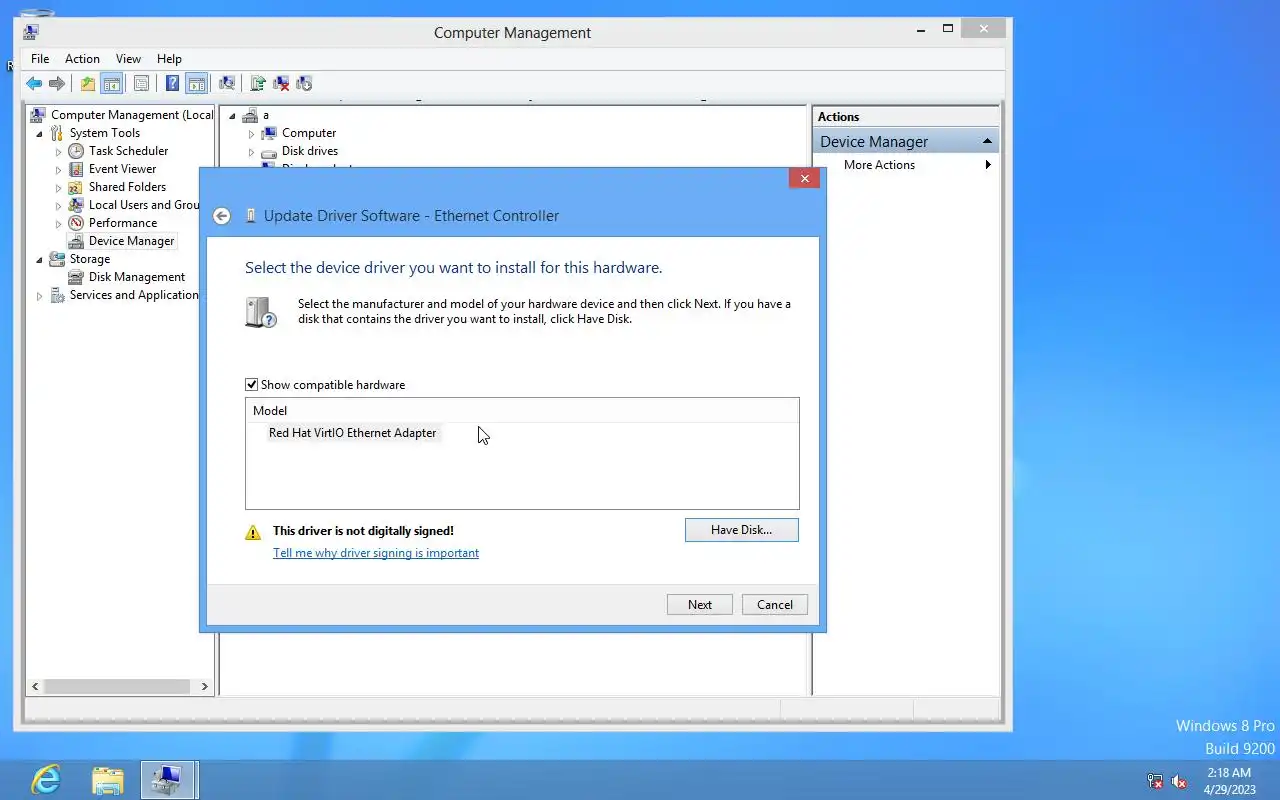Open the Action menu
The height and width of the screenshot is (800, 1280).
click(x=82, y=59)
